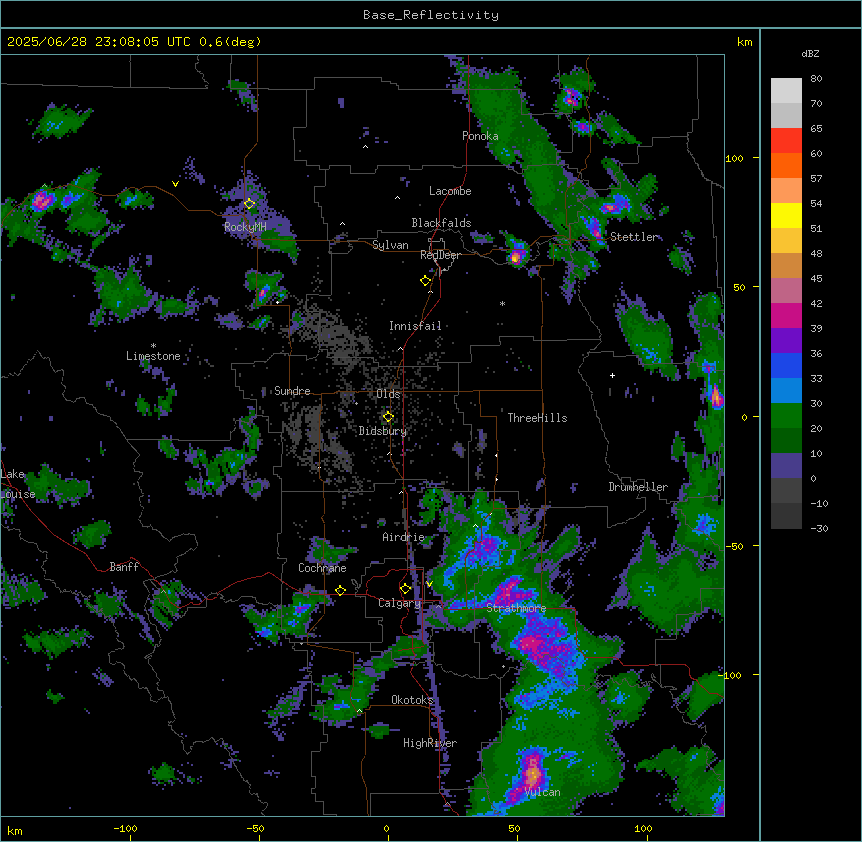The height and width of the screenshot is (842, 862).
Task: Select the Airdrie city label
Action: pos(404,537)
